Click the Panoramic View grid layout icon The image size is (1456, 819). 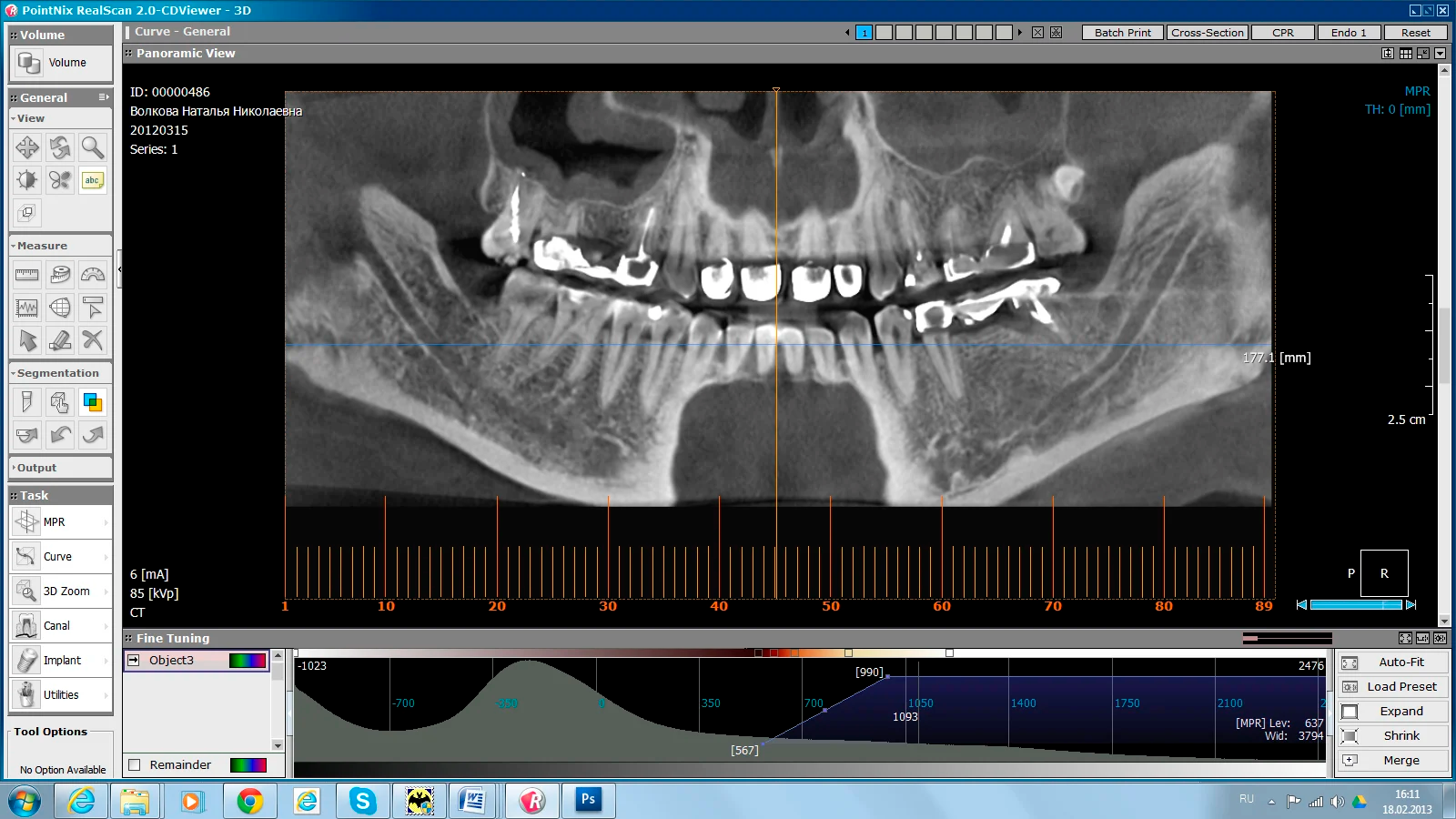pos(1406,54)
